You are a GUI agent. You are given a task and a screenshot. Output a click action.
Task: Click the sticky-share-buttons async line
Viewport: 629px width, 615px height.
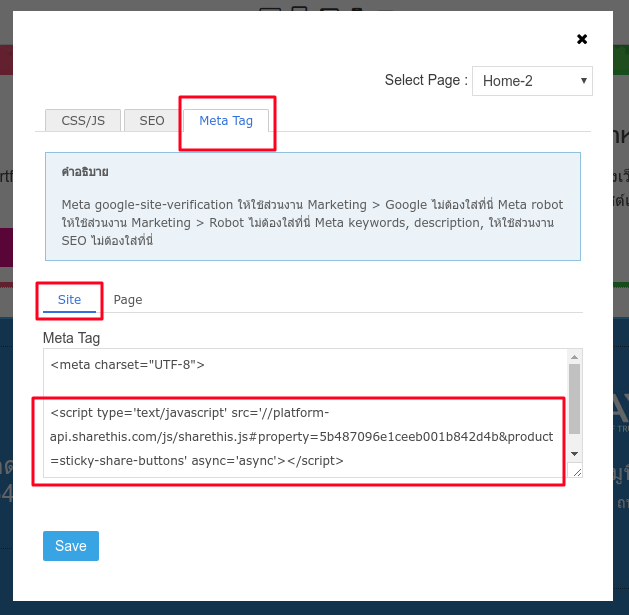[x=198, y=461]
